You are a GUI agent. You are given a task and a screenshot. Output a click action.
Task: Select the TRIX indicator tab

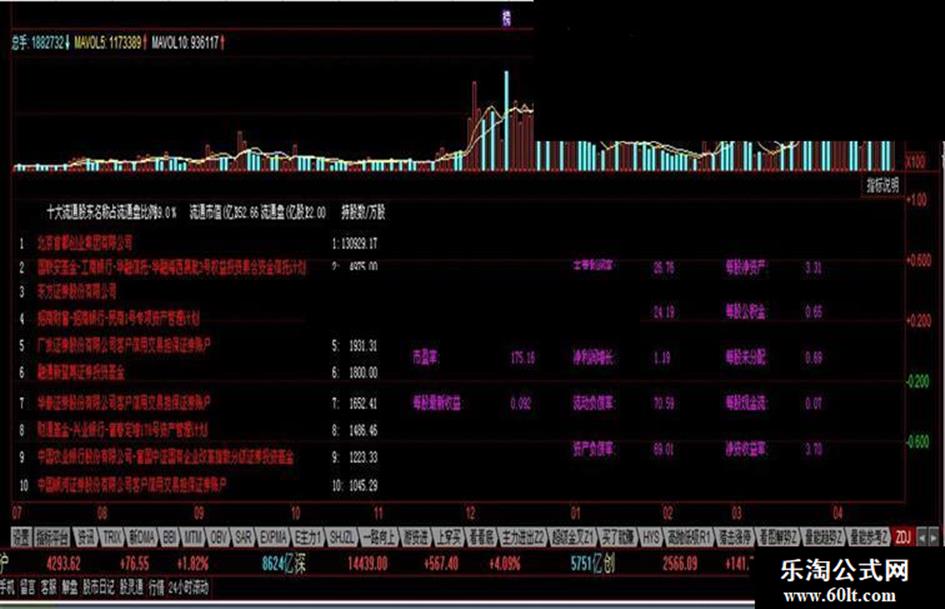[x=113, y=537]
